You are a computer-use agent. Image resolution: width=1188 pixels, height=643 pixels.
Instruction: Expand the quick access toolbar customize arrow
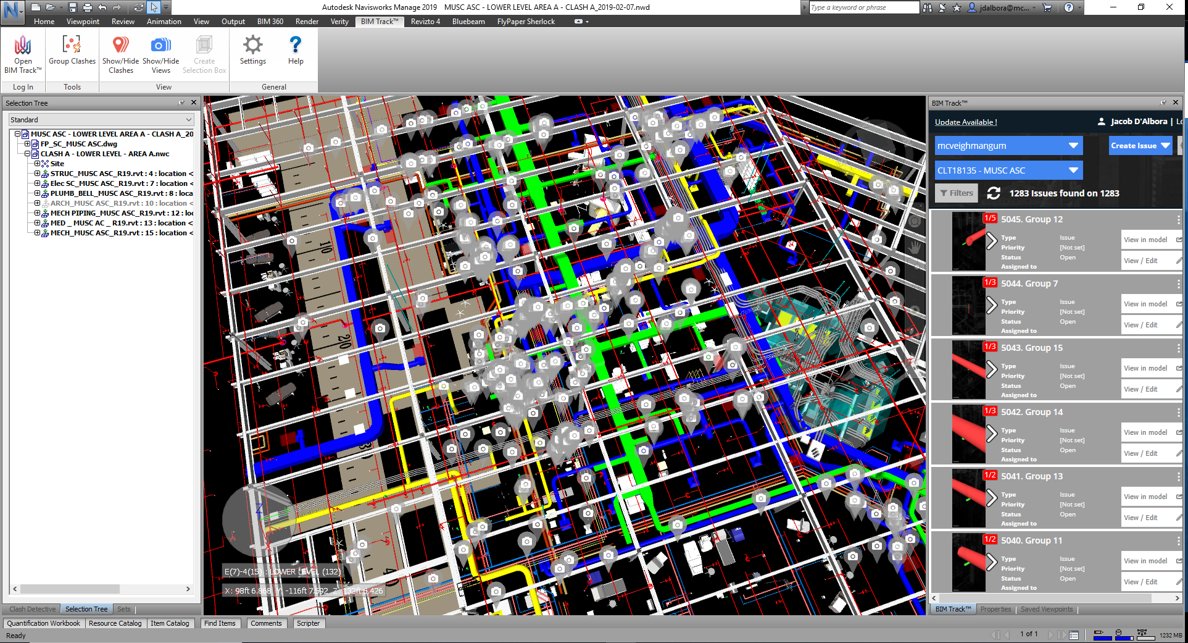pos(166,7)
